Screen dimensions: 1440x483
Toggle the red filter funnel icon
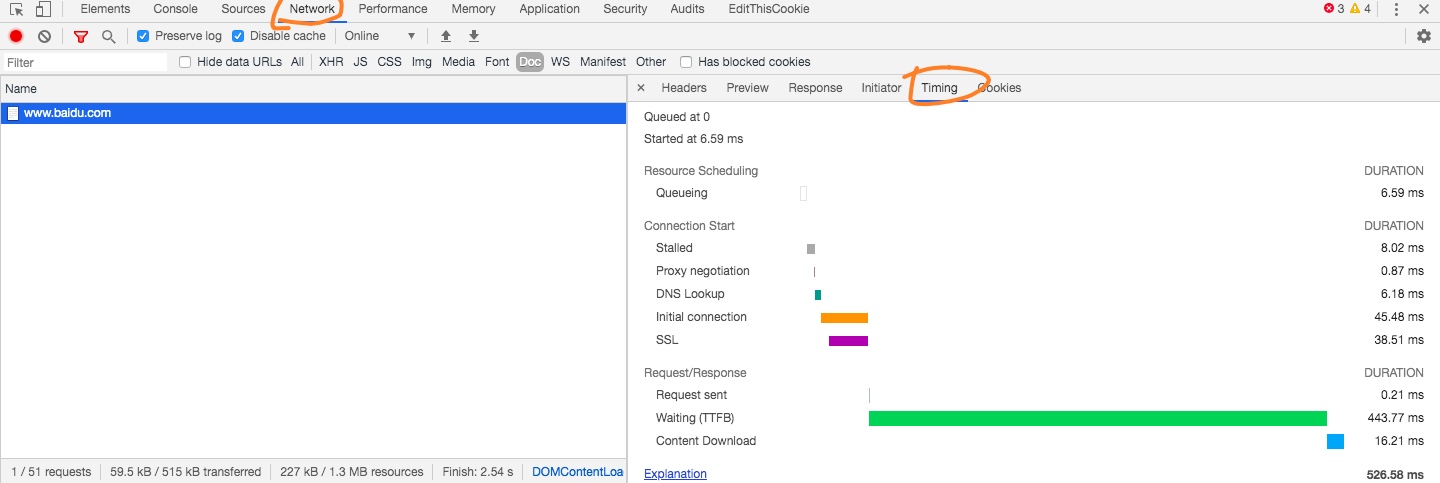[x=81, y=36]
